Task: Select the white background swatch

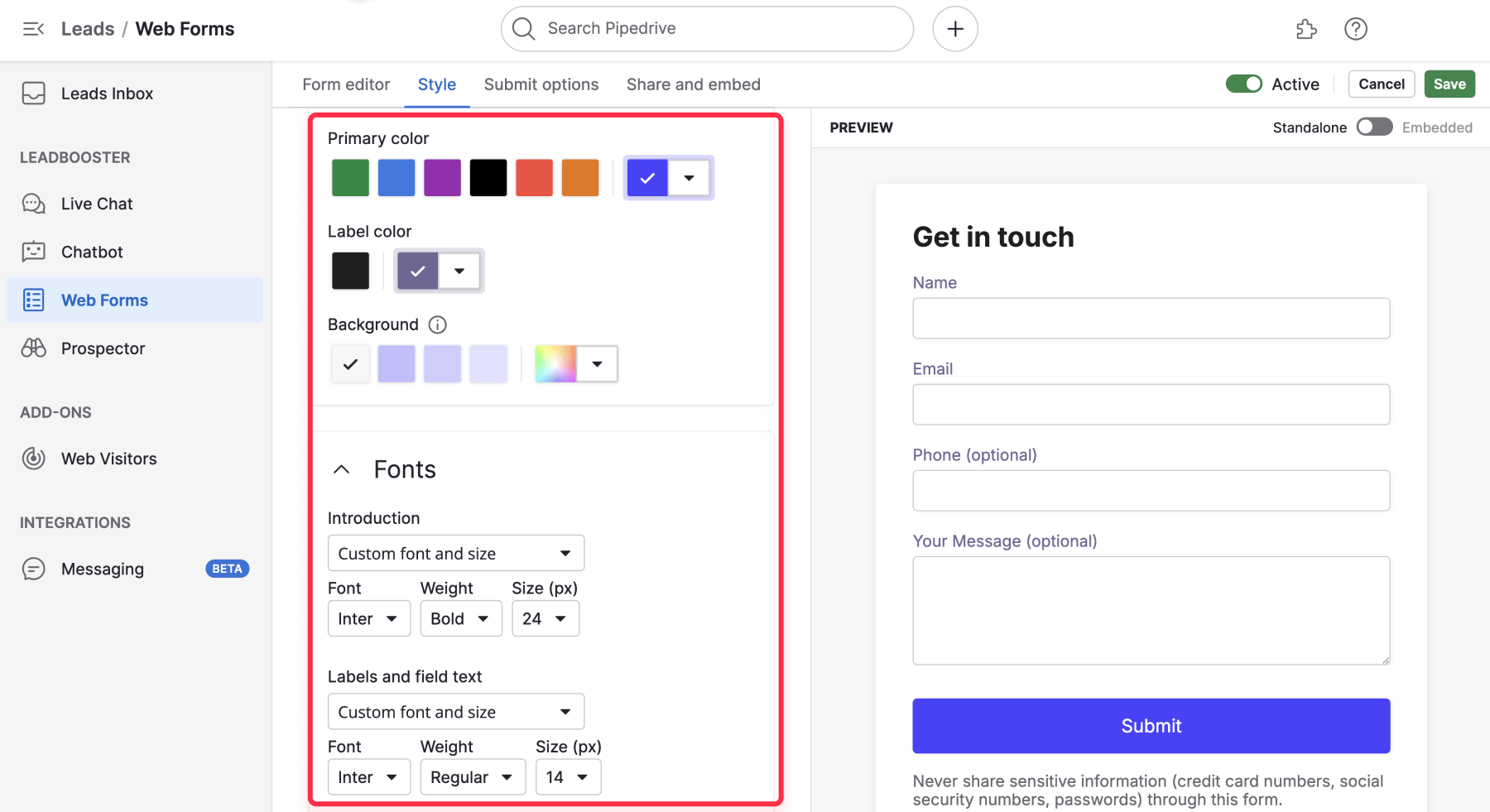Action: (x=350, y=364)
